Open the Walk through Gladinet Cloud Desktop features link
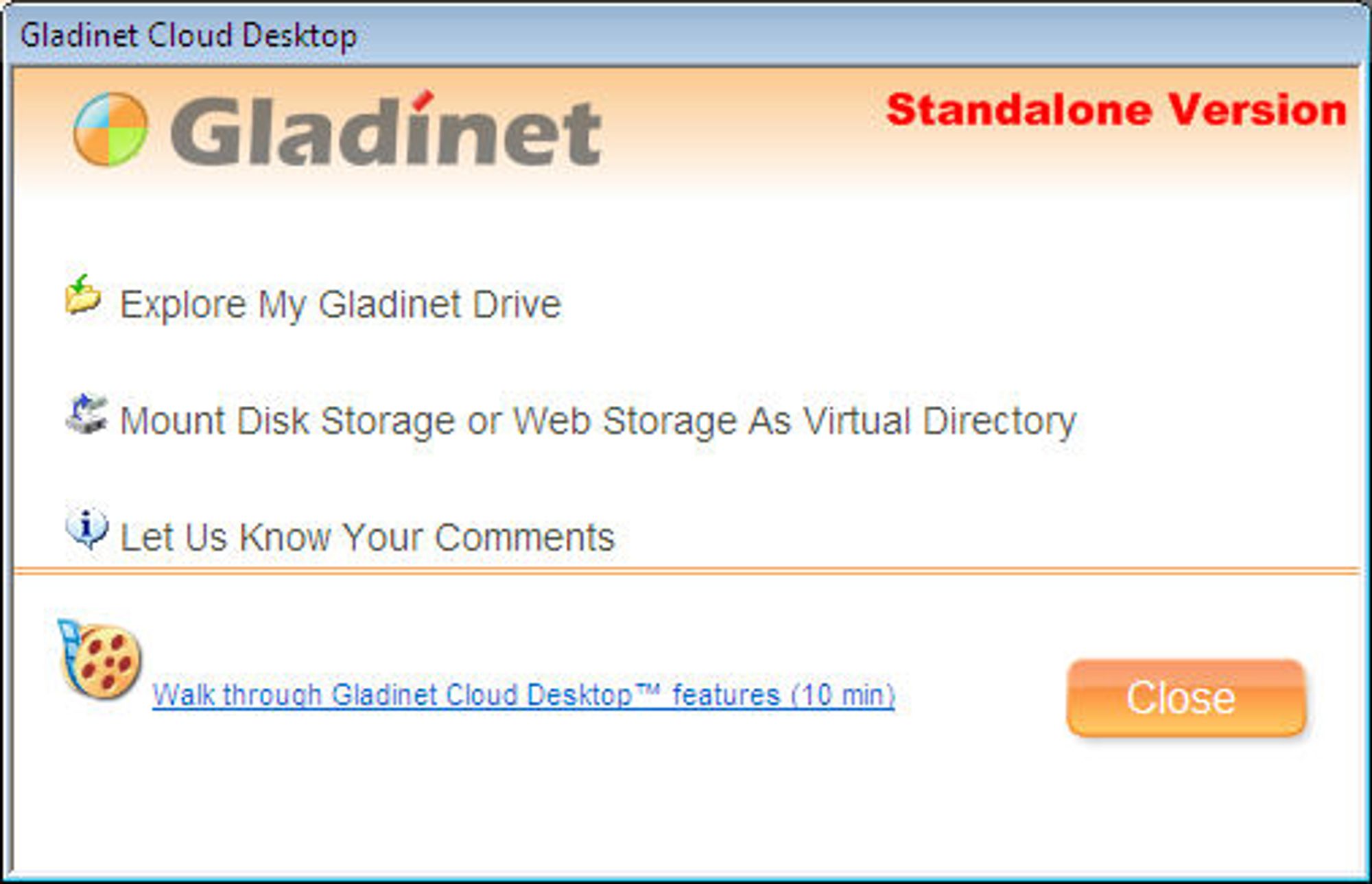The image size is (1372, 884). click(523, 695)
